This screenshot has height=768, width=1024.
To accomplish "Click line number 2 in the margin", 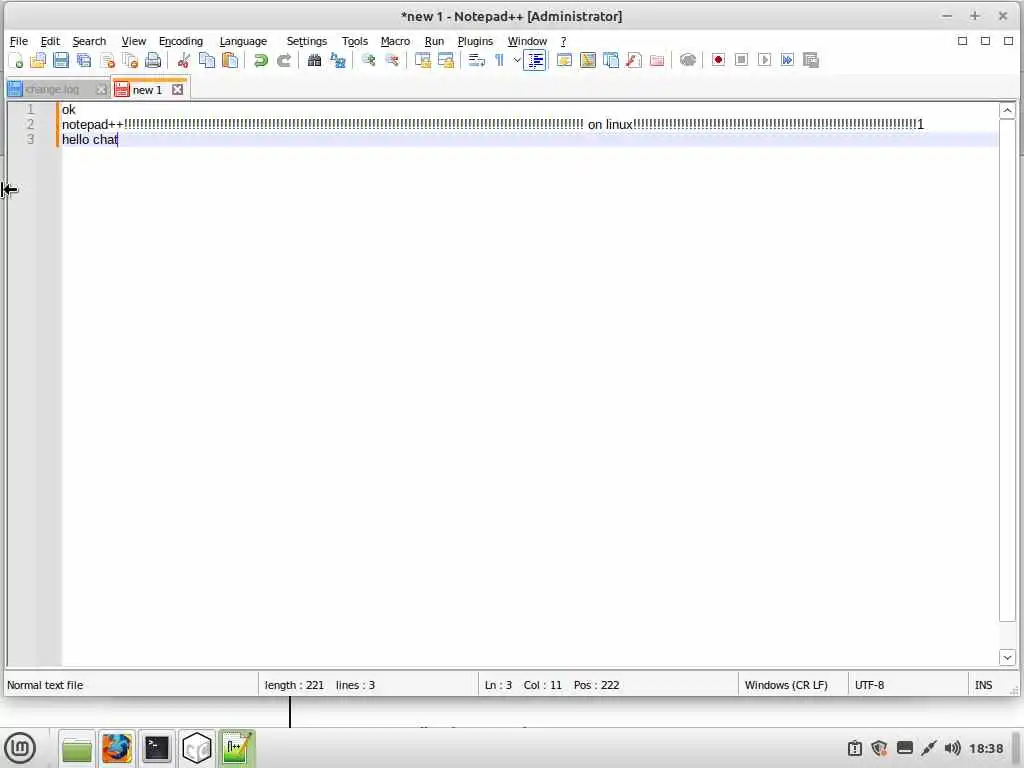I will click(30, 124).
